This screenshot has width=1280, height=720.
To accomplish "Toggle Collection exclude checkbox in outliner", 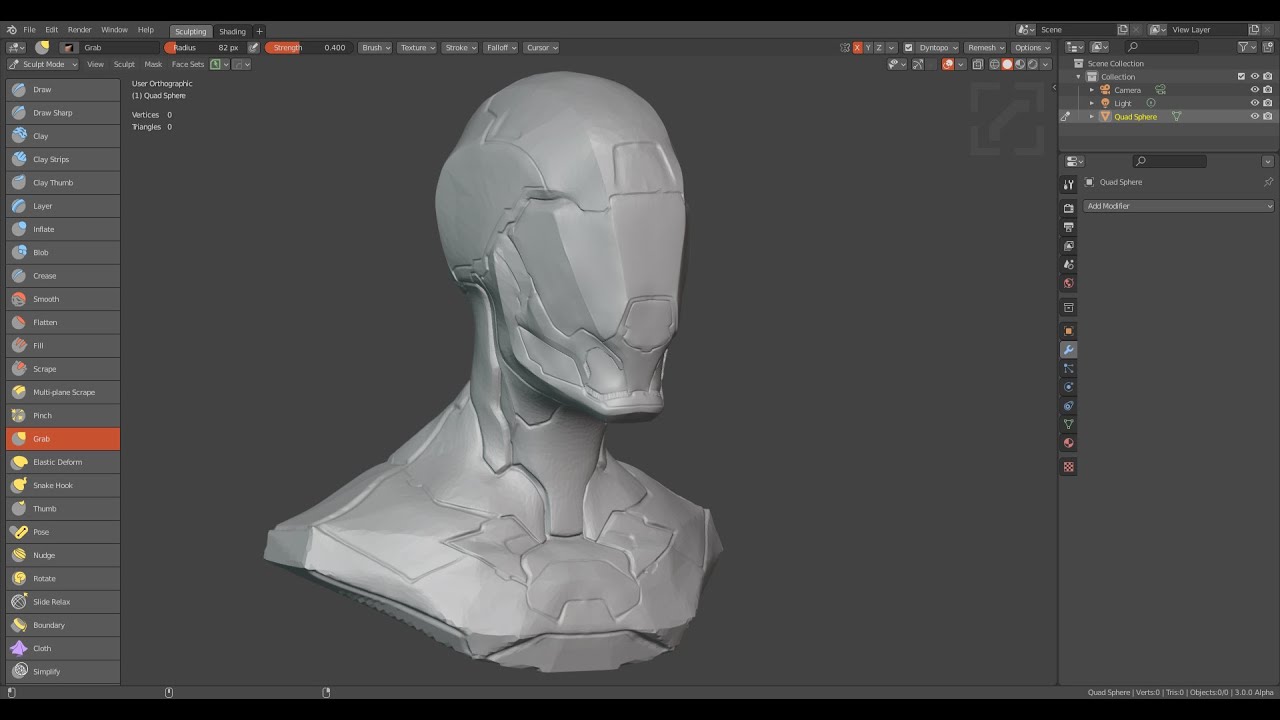I will (x=1242, y=76).
